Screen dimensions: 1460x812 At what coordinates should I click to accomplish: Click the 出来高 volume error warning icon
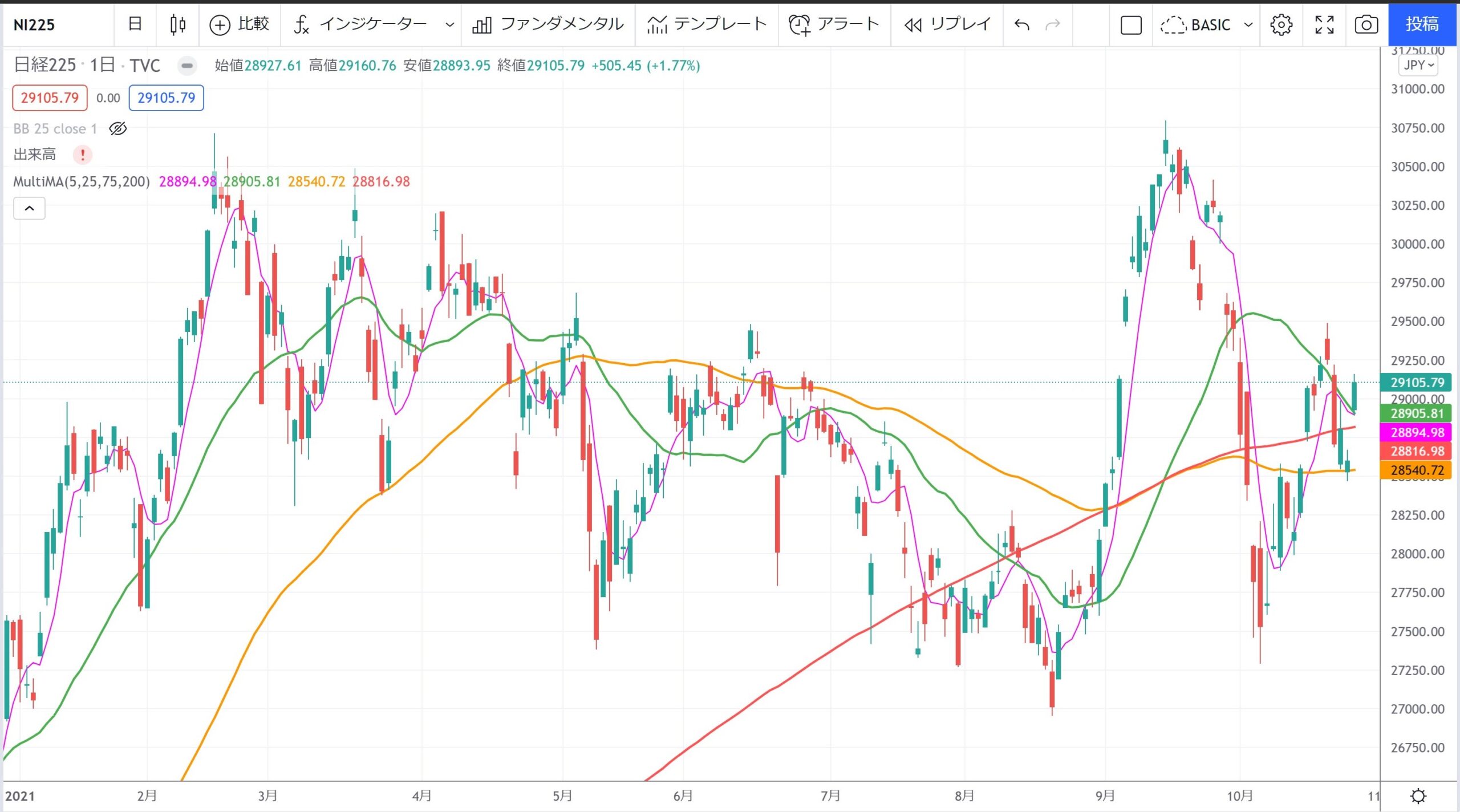(83, 154)
